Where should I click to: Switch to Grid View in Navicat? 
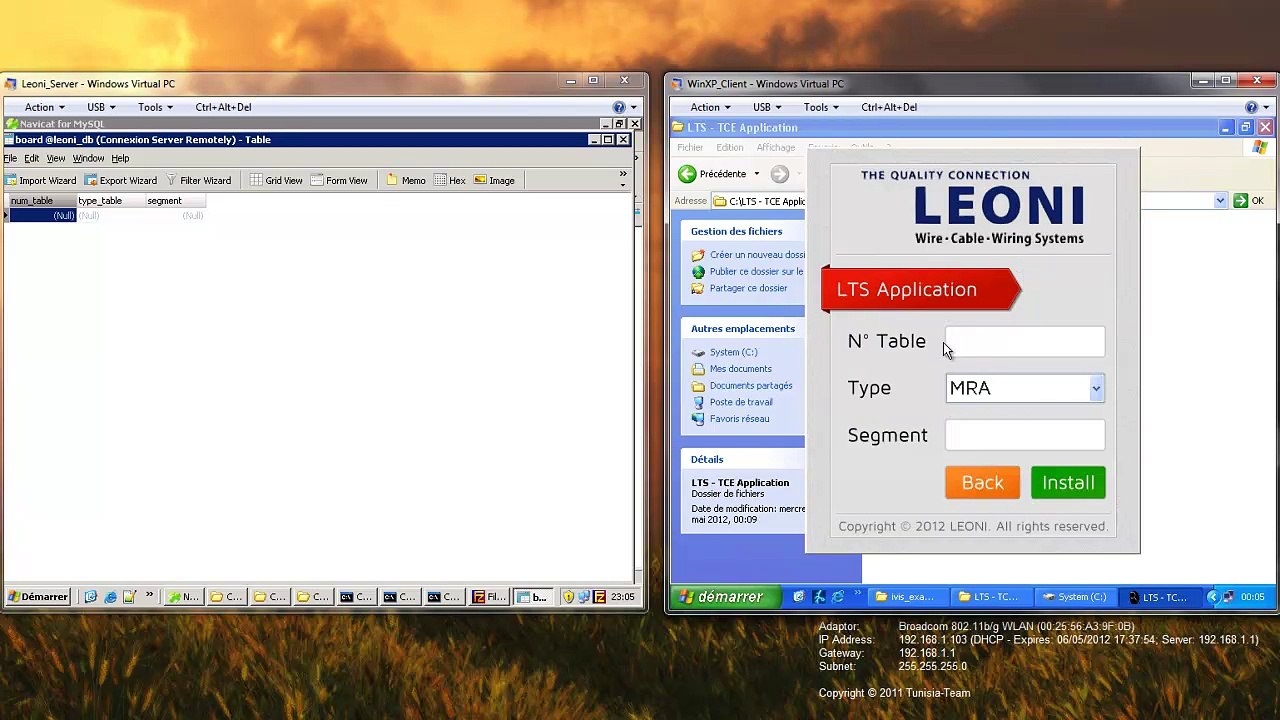(276, 181)
